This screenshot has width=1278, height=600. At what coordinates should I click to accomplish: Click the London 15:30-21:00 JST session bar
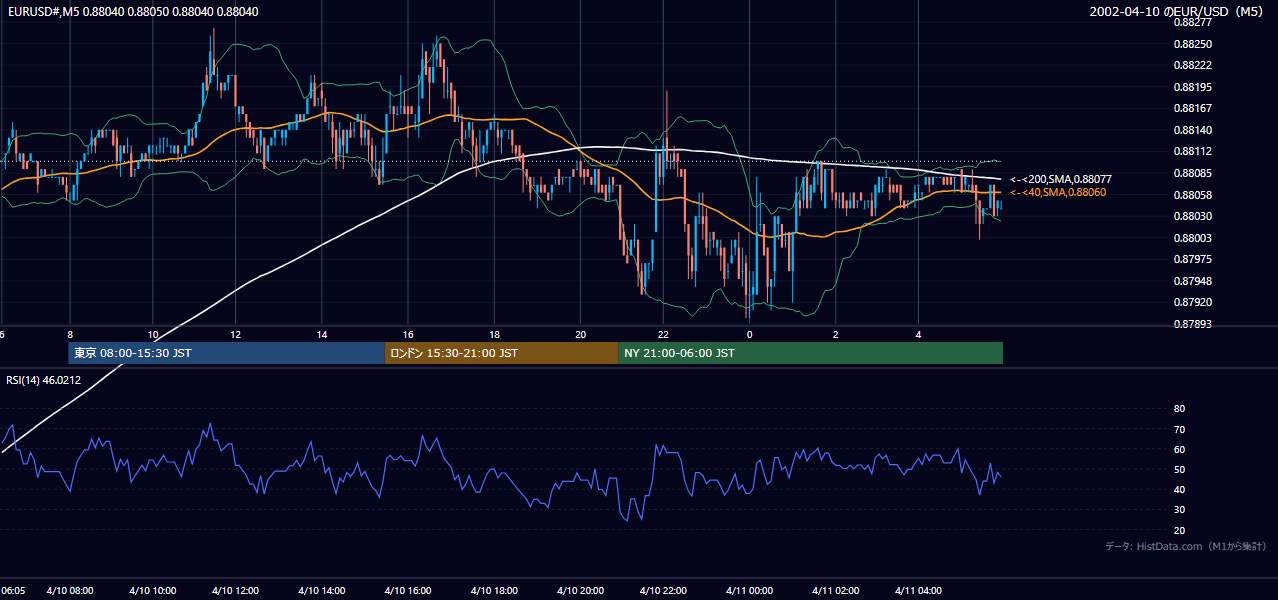coord(501,353)
